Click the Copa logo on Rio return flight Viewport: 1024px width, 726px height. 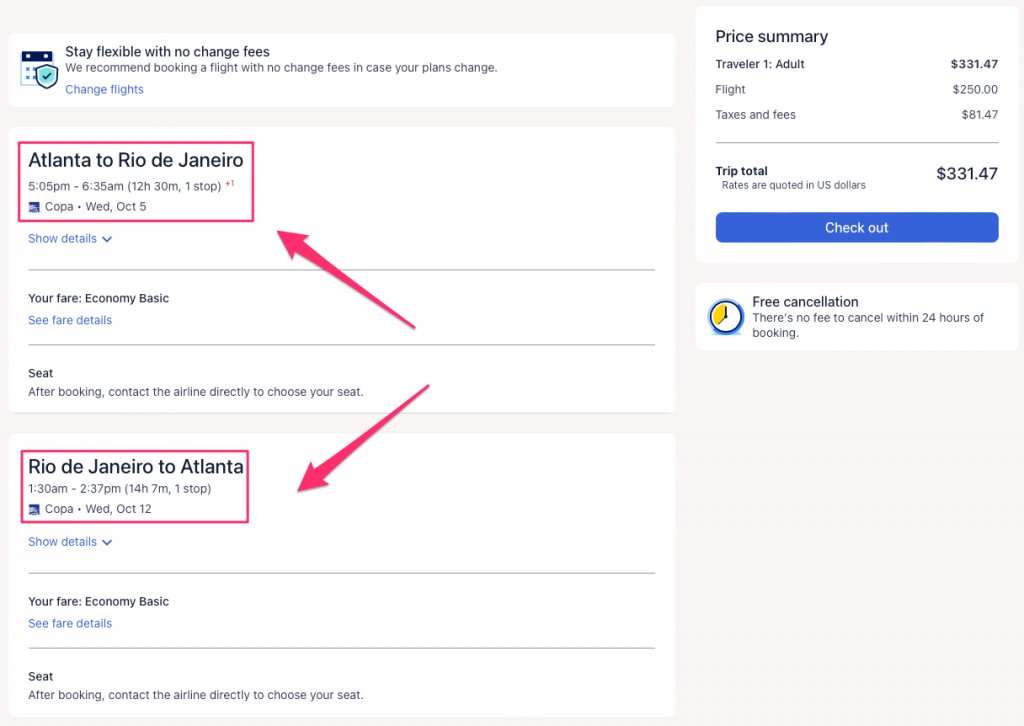(x=34, y=509)
